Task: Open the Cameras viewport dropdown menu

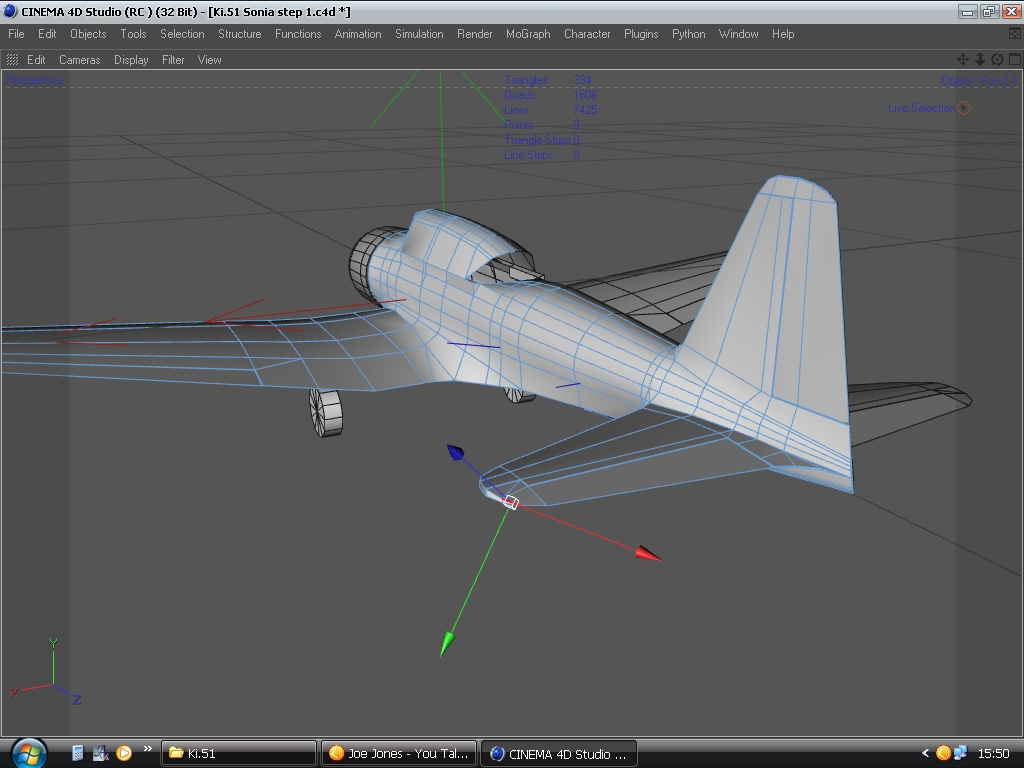Action: pos(79,60)
